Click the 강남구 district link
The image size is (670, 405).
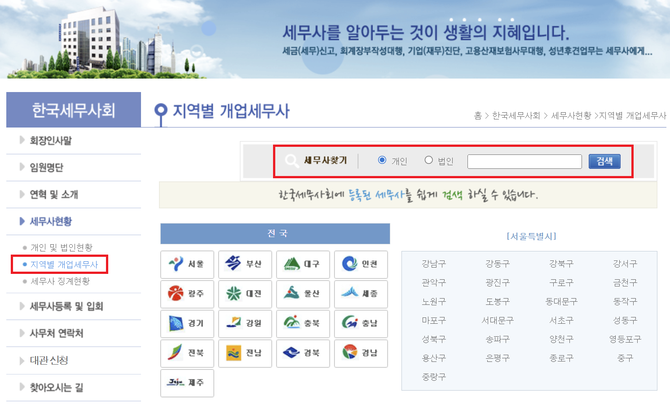click(433, 264)
